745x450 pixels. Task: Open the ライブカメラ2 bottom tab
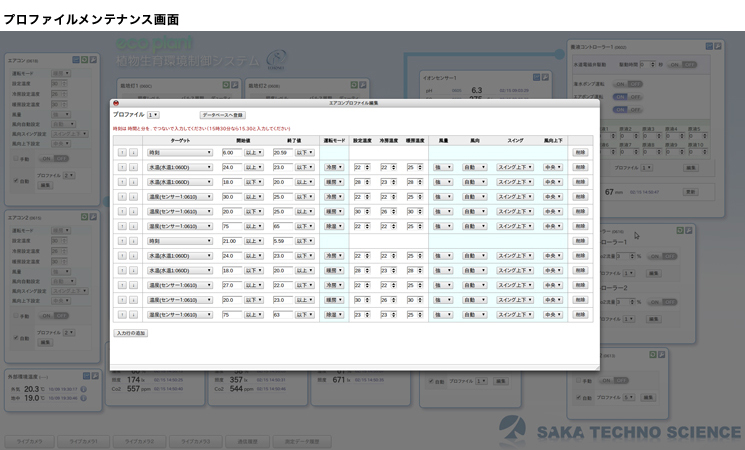pos(140,441)
